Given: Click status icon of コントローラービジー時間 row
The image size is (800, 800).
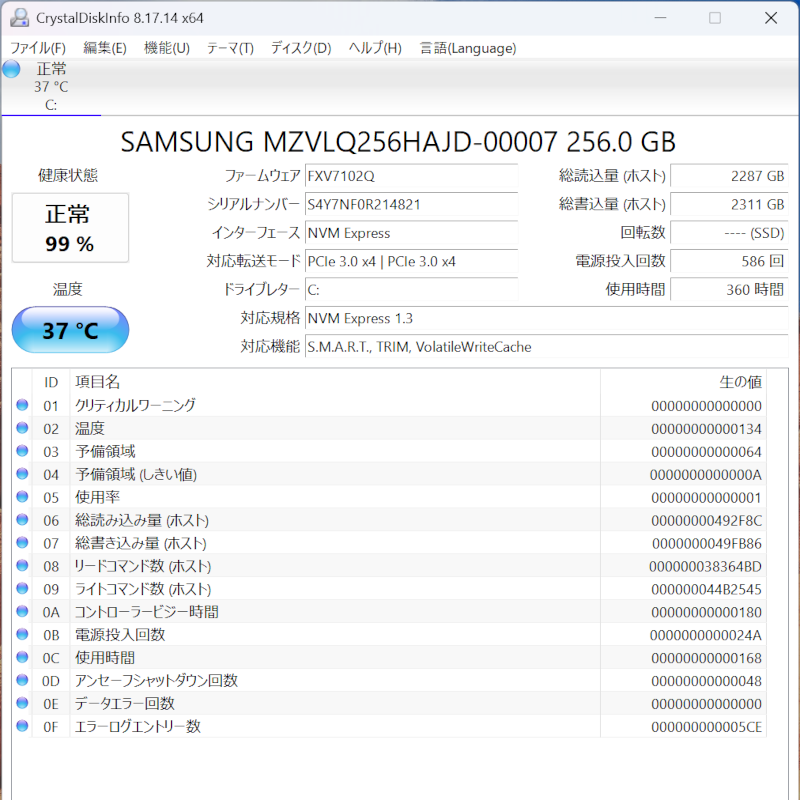Looking at the screenshot, I should 22,612.
